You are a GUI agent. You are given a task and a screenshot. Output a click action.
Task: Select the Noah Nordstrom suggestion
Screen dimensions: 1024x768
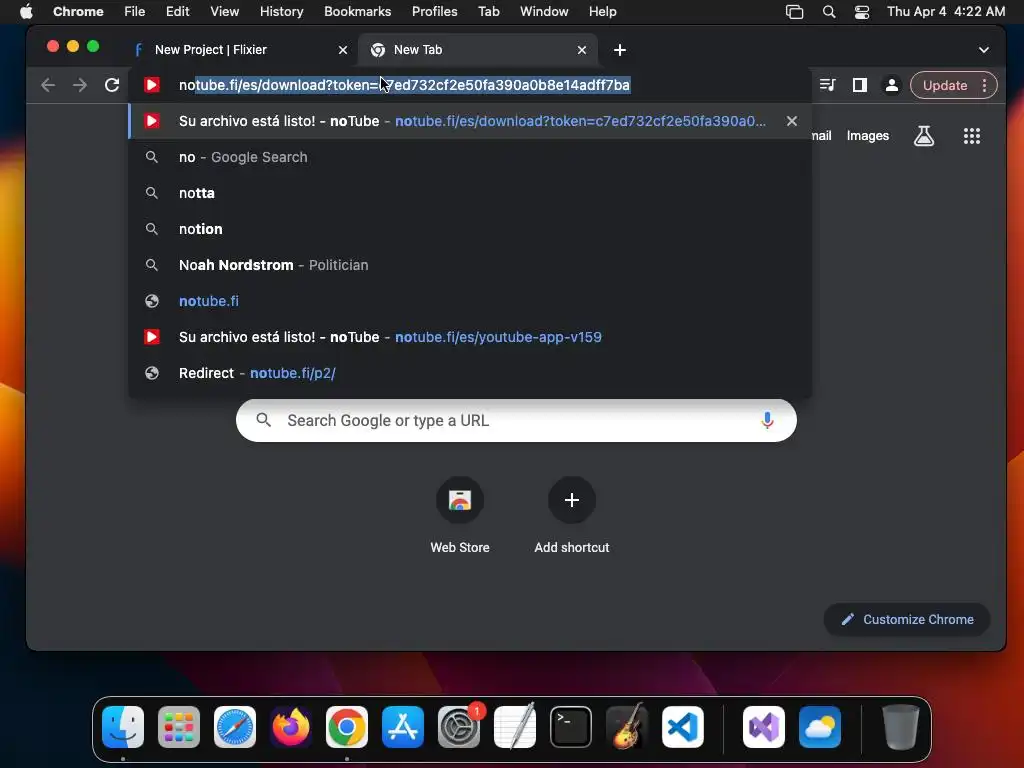[470, 264]
